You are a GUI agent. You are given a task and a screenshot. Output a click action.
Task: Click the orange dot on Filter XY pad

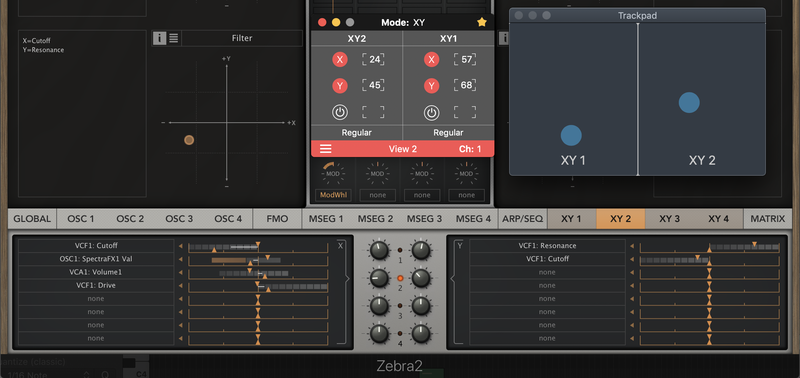coord(189,140)
